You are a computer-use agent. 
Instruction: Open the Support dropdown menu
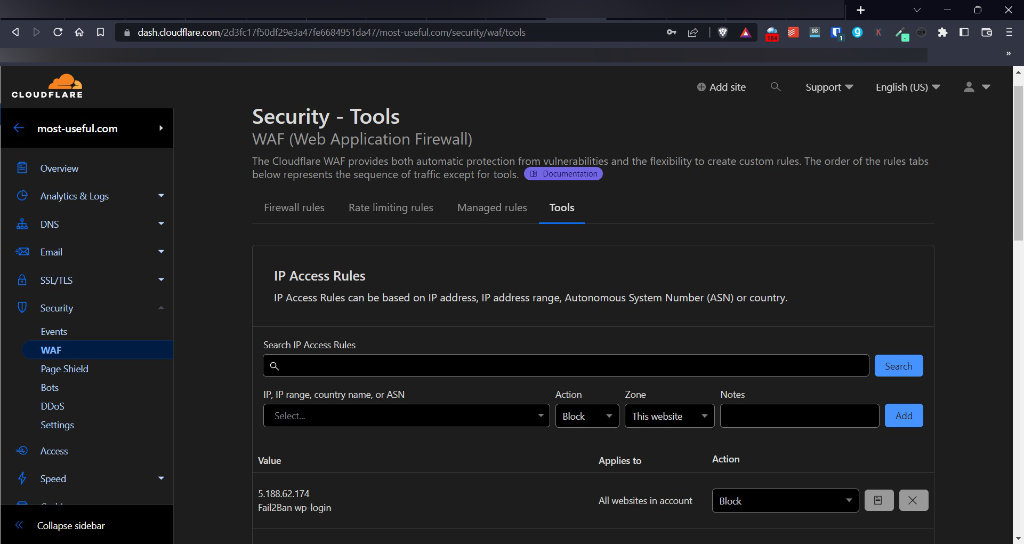click(x=829, y=87)
